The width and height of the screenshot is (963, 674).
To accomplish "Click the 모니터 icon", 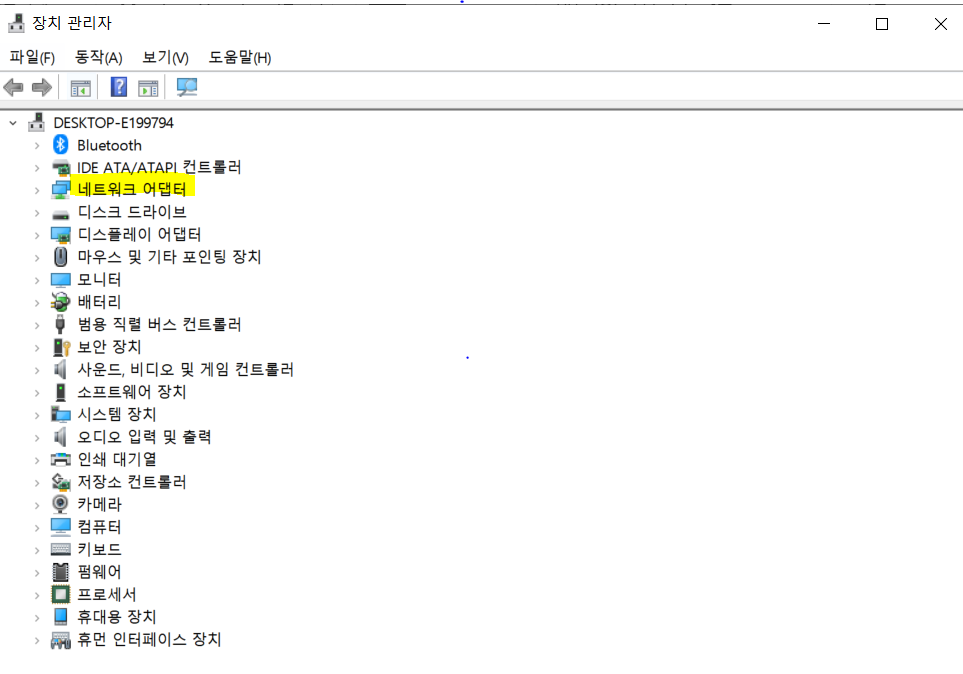I will click(60, 280).
